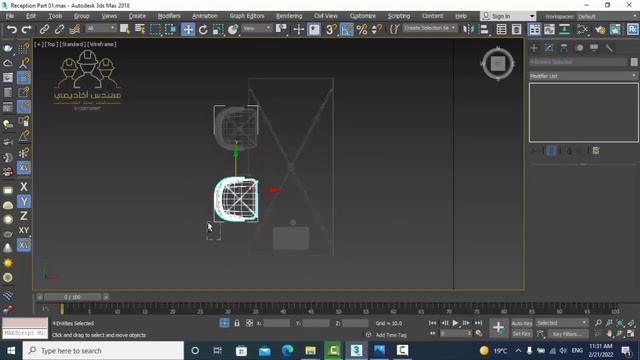
Task: Click the ViewCube in the viewport
Action: click(x=498, y=64)
